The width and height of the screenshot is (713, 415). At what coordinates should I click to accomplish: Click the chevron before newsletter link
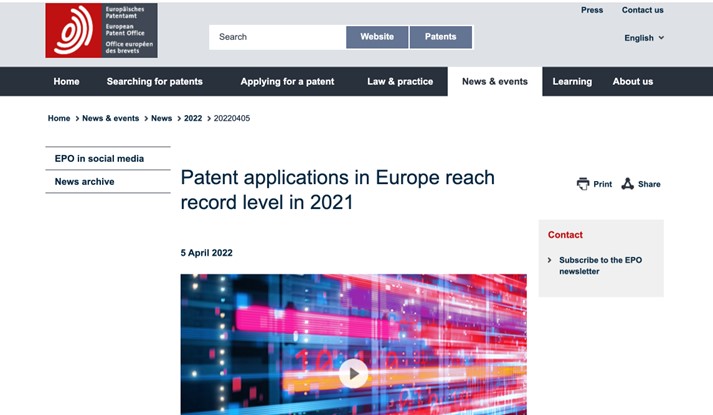(x=549, y=260)
